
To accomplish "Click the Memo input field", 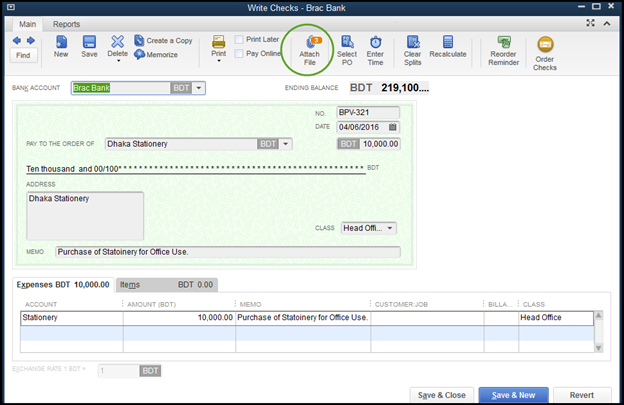I will coord(227,252).
